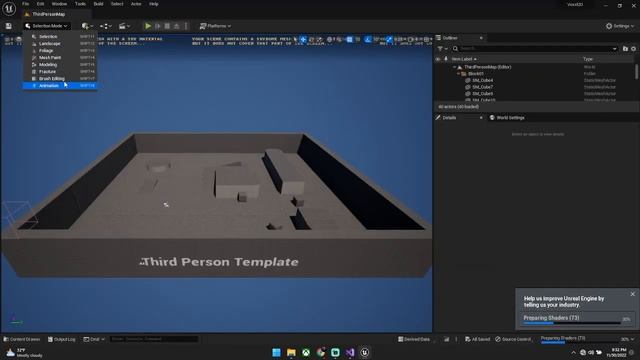640x360 pixels.
Task: Choose Landscape mode from the list
Action: click(60, 43)
